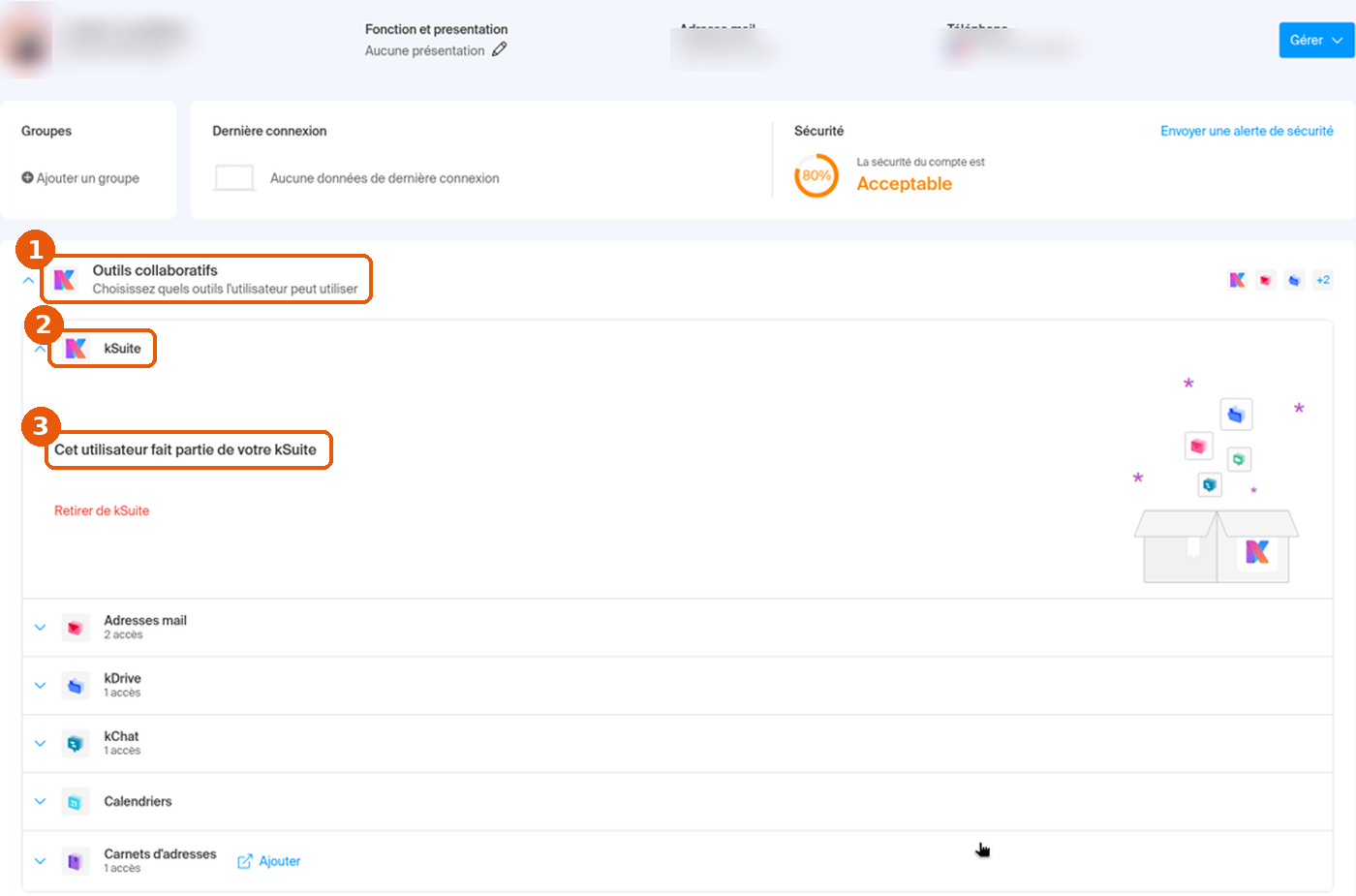
Task: Click the kChat icon
Action: (x=76, y=744)
